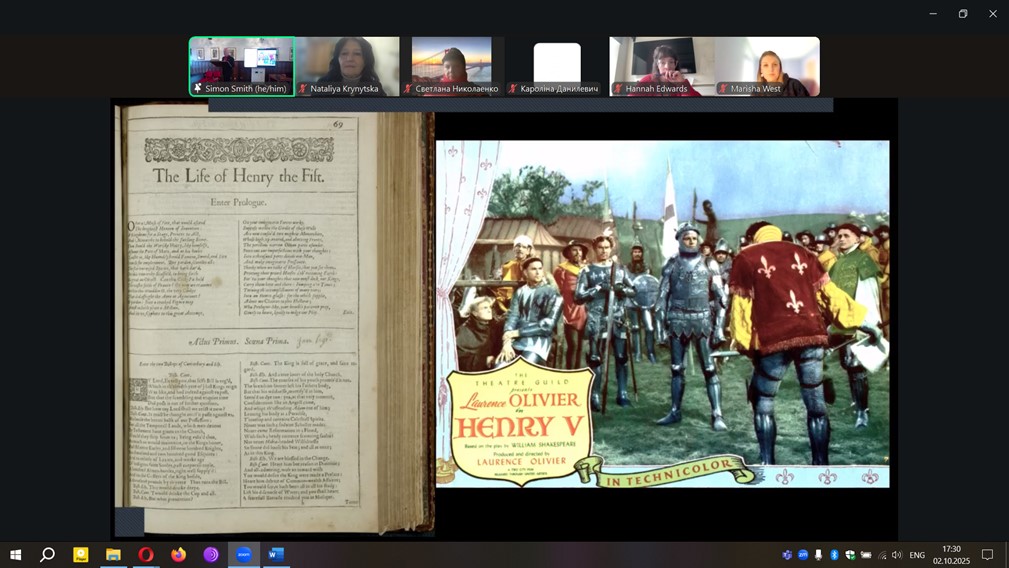The height and width of the screenshot is (568, 1009).
Task: Click the Zoom app icon in the taskbar
Action: tap(244, 554)
